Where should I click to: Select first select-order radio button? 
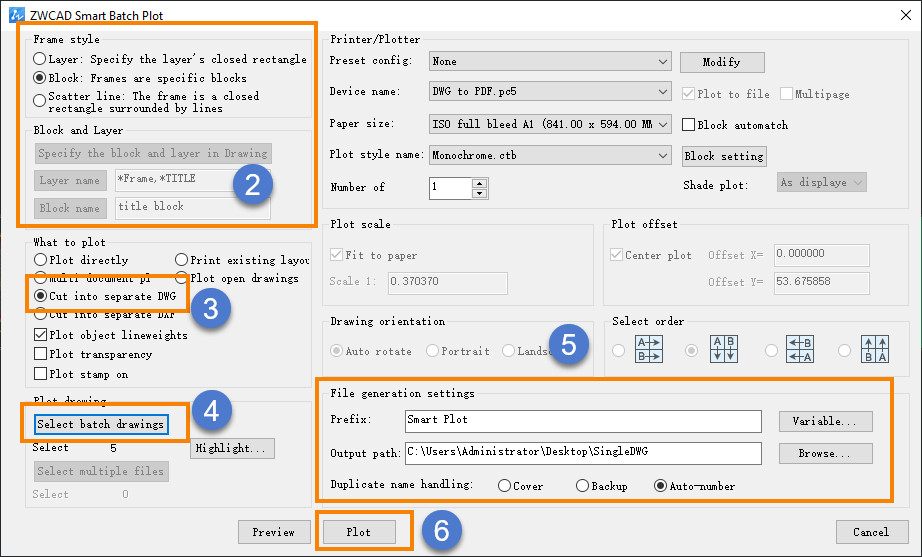pyautogui.click(x=618, y=351)
